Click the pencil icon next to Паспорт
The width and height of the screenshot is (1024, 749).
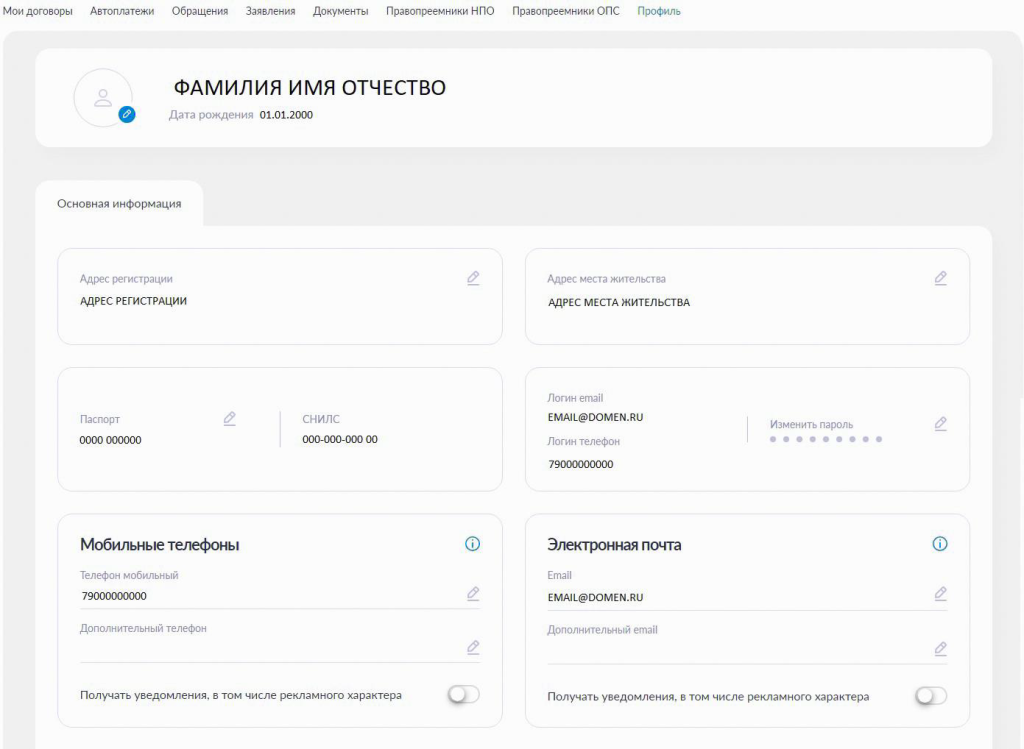(x=229, y=418)
